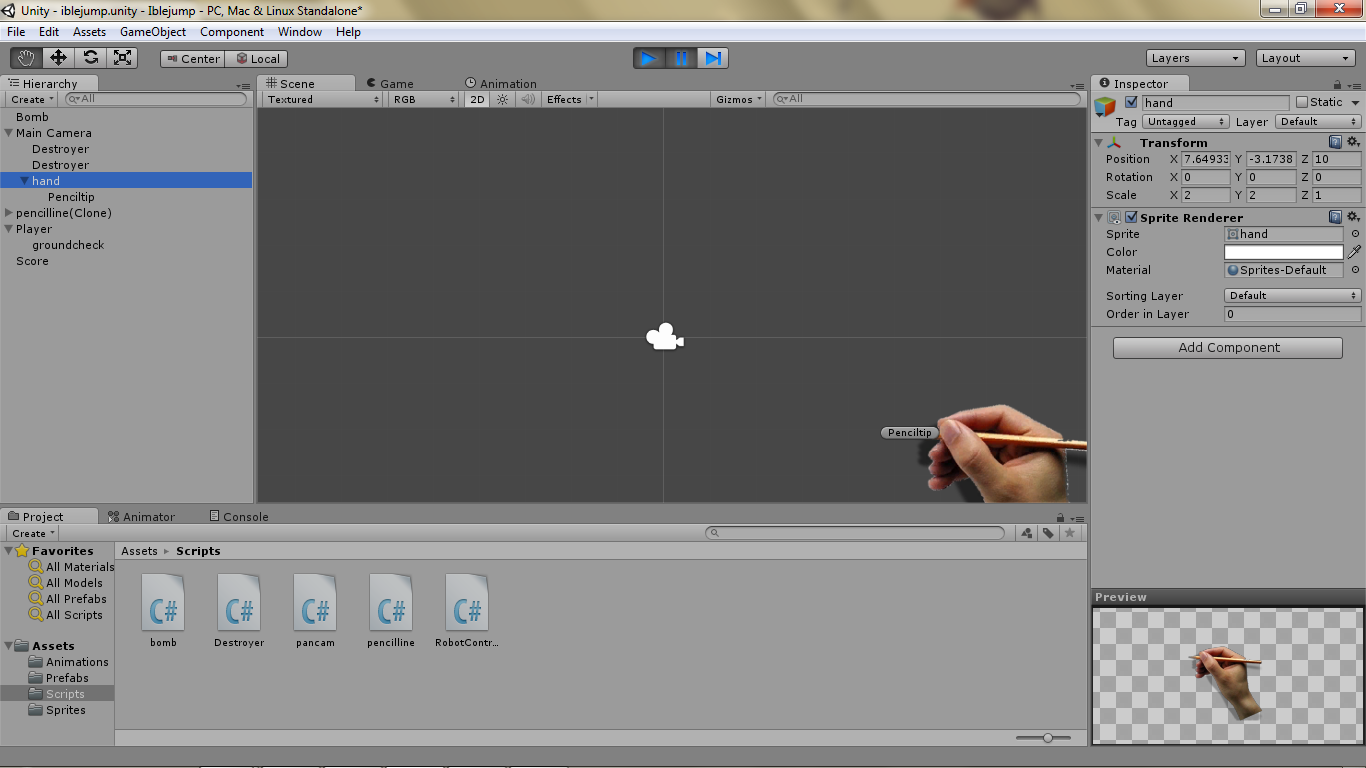Viewport: 1366px width, 768px height.
Task: Toggle scene lighting sun icon
Action: pyautogui.click(x=503, y=99)
